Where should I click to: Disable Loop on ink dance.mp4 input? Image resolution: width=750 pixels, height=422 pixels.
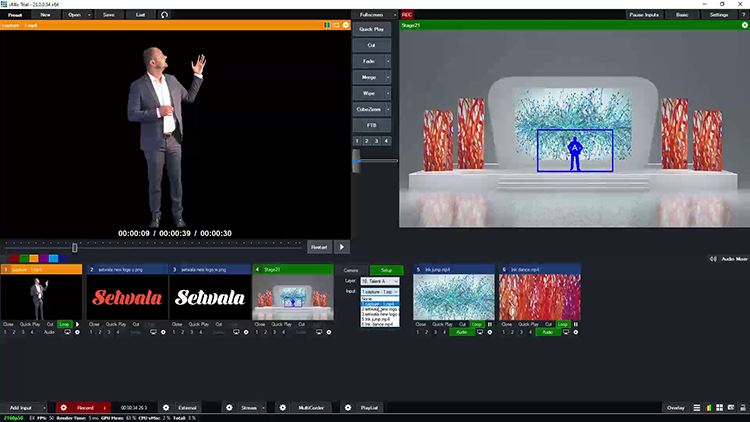562,324
